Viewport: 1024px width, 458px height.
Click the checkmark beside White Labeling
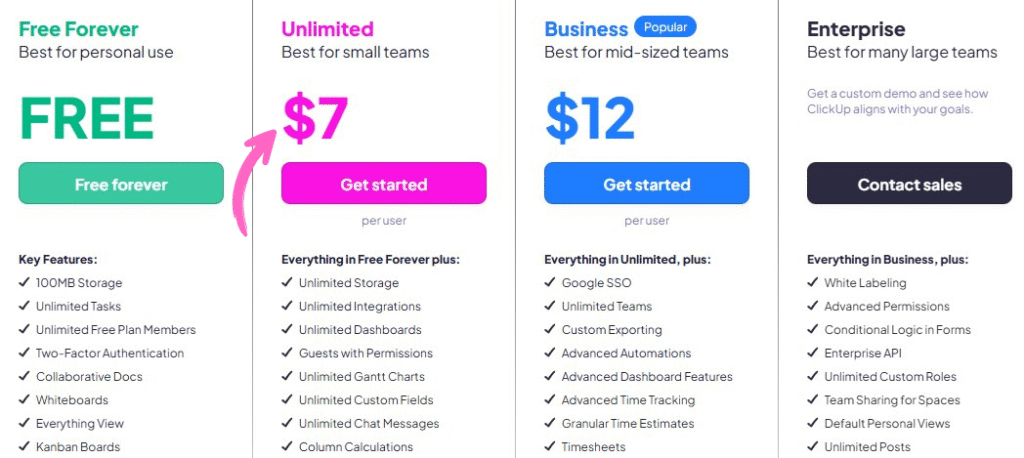[x=813, y=283]
